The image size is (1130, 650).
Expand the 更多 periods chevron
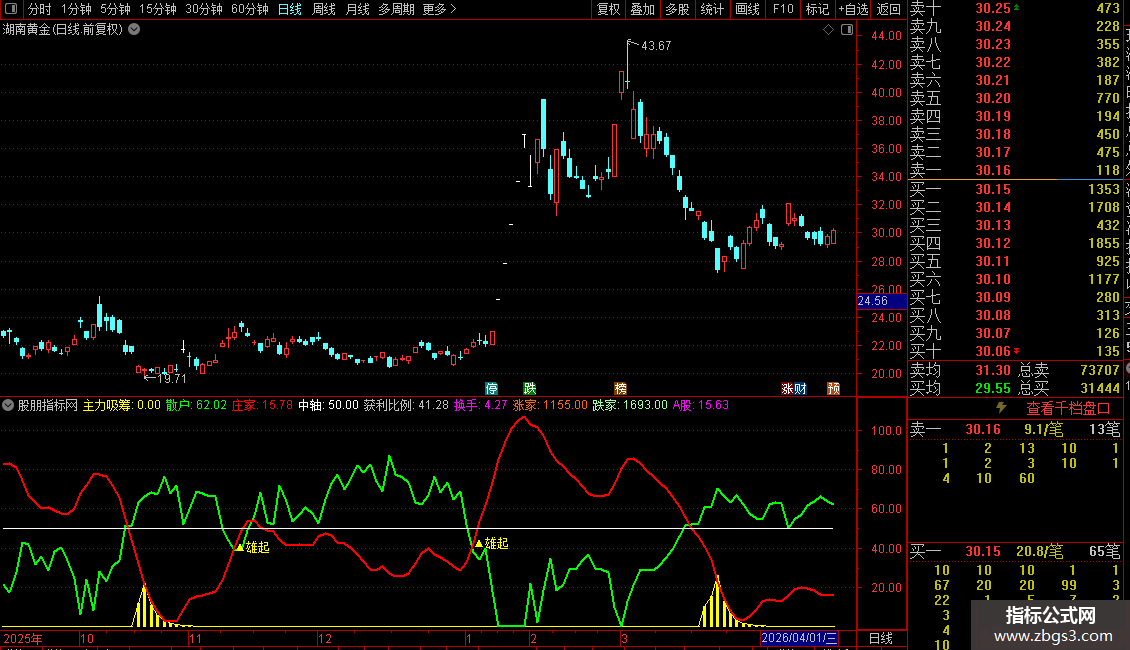coord(453,9)
